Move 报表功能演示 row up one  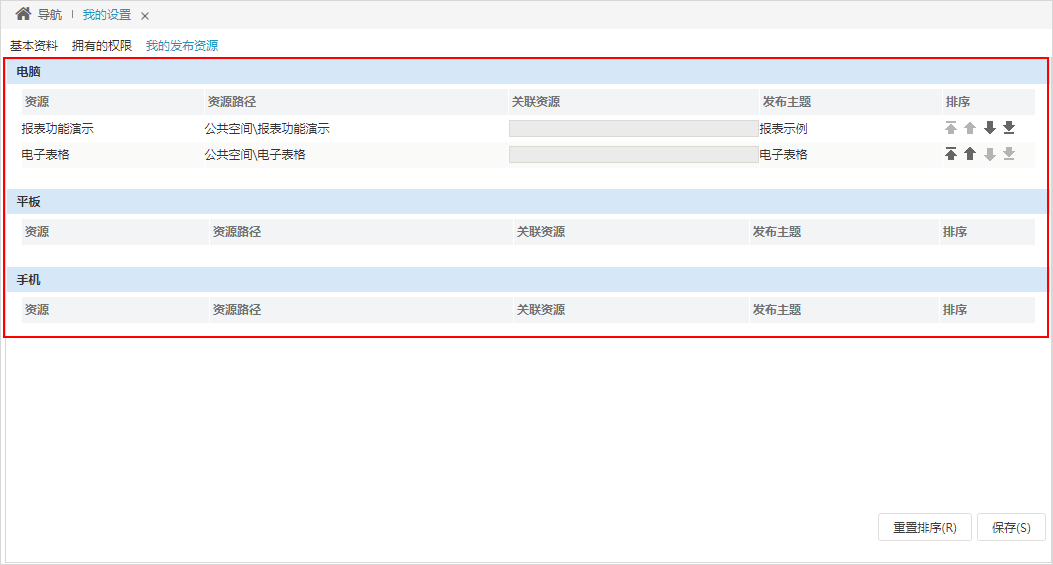tap(970, 128)
